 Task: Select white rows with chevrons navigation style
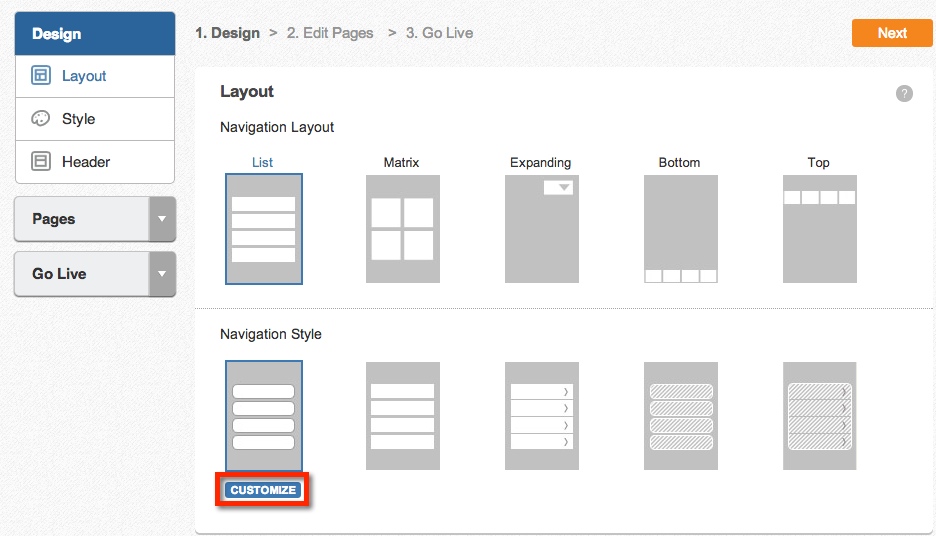pos(542,416)
